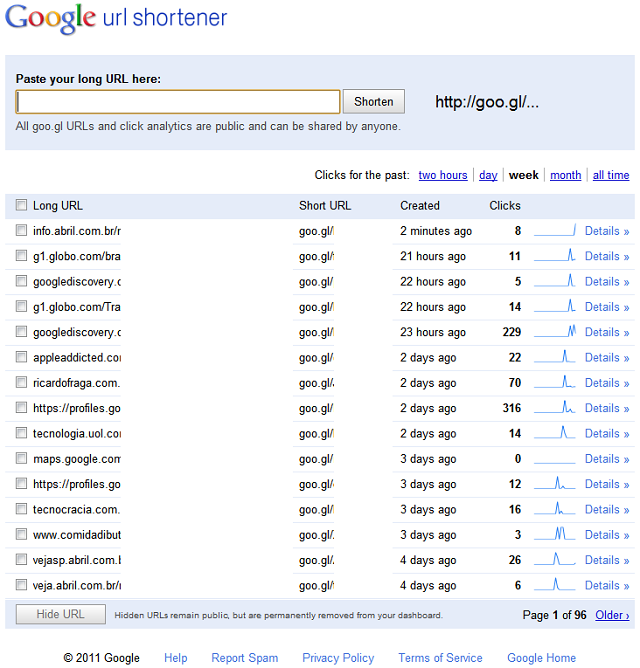The width and height of the screenshot is (640, 668).
Task: Click sparkline chart for the 316 clicks row
Action: pyautogui.click(x=555, y=408)
